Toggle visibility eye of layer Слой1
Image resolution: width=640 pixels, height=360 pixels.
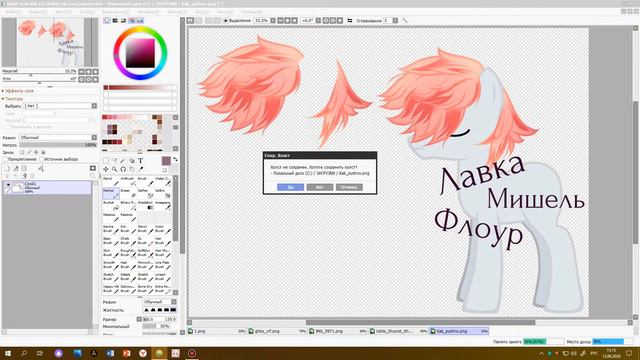[8, 185]
